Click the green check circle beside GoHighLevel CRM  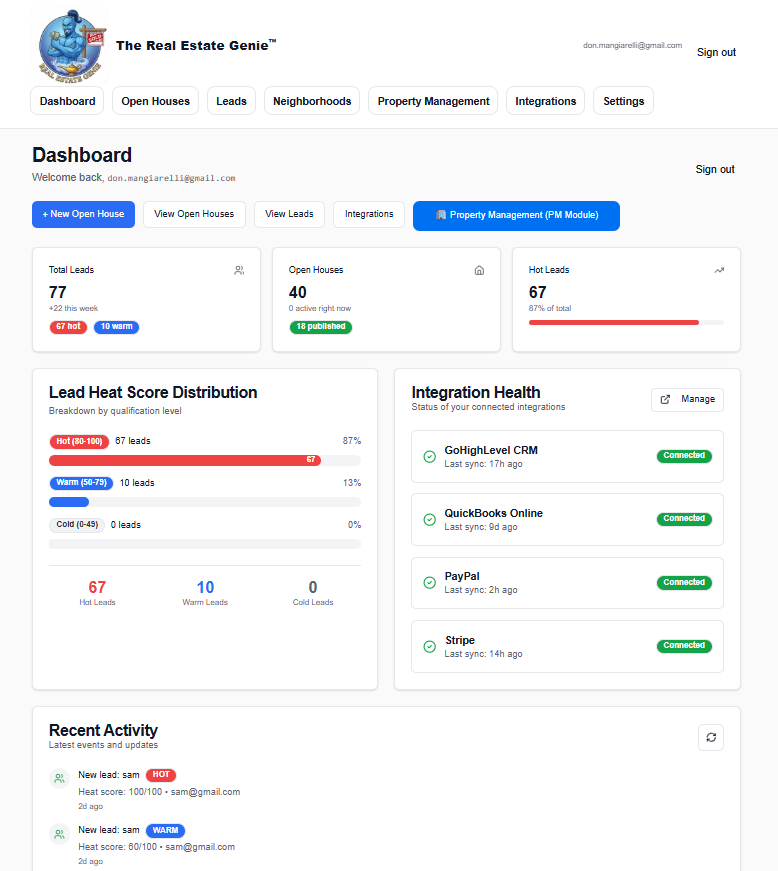(x=429, y=457)
